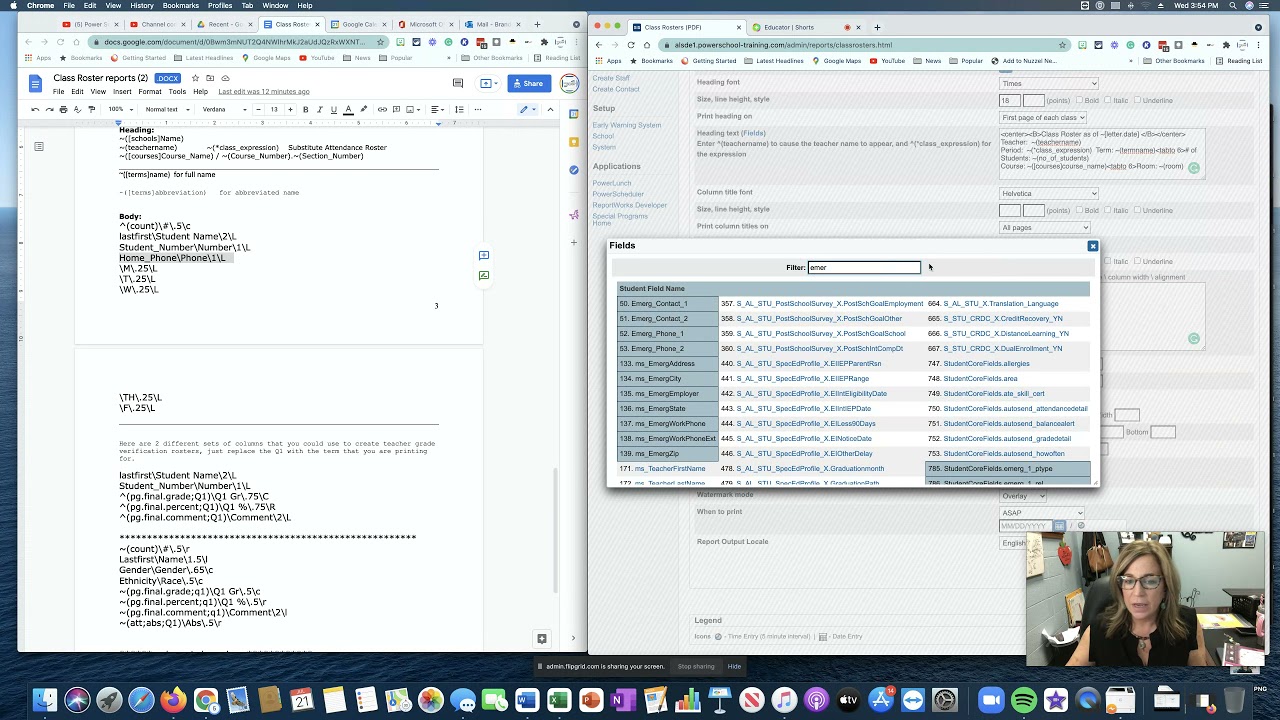This screenshot has width=1280, height=720.
Task: Click the text color A button
Action: click(348, 109)
